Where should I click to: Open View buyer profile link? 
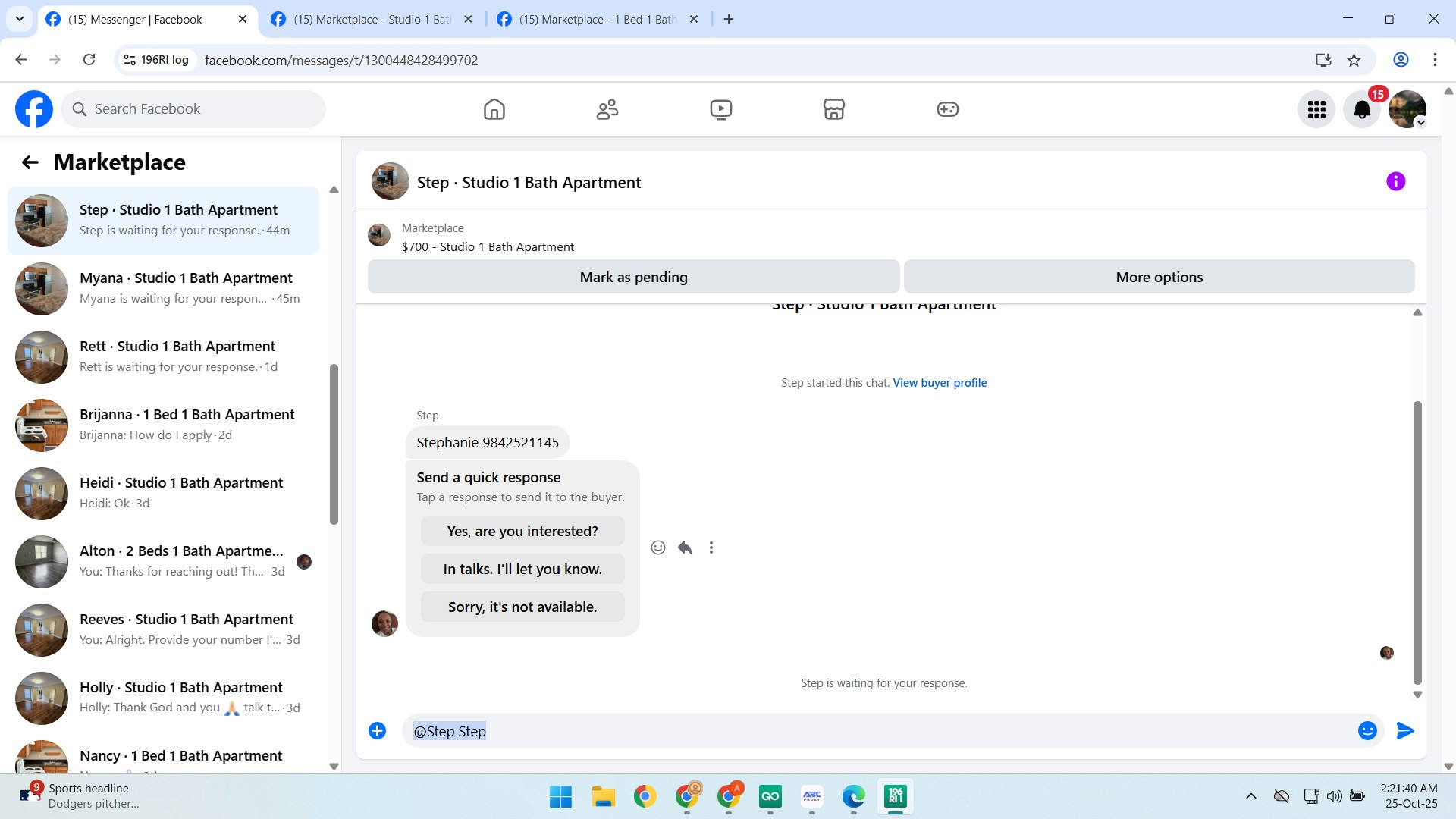940,383
